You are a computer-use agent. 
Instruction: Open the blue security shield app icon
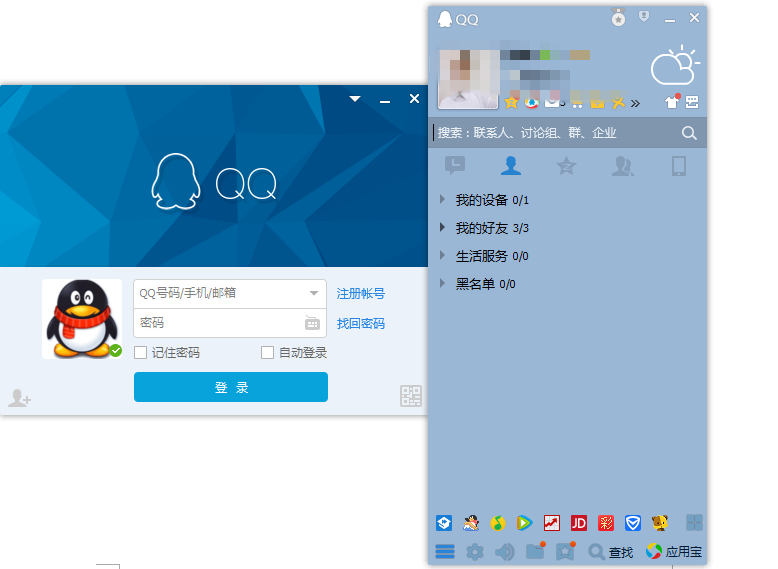pyautogui.click(x=633, y=522)
